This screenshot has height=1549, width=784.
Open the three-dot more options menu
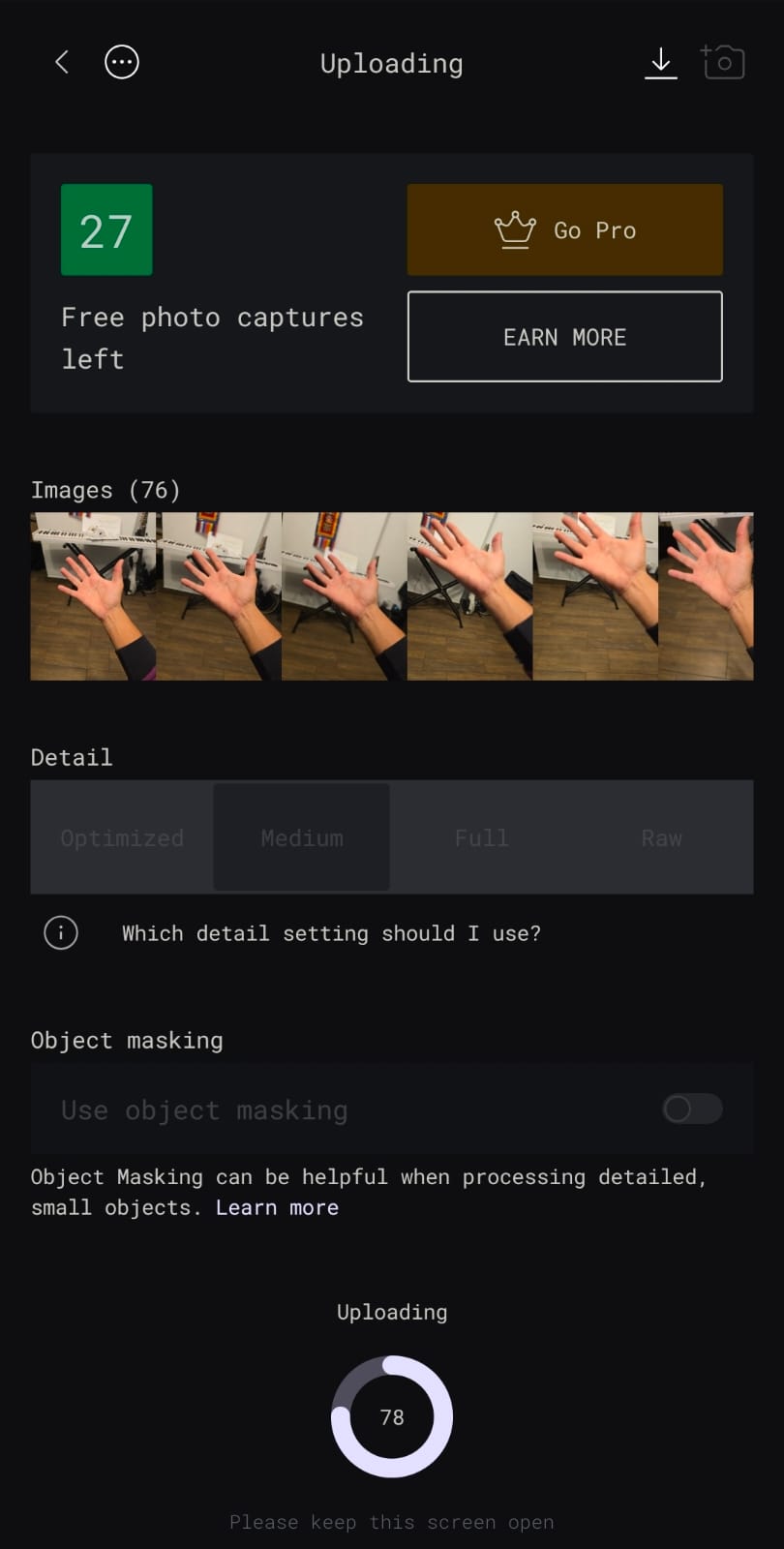(x=122, y=62)
